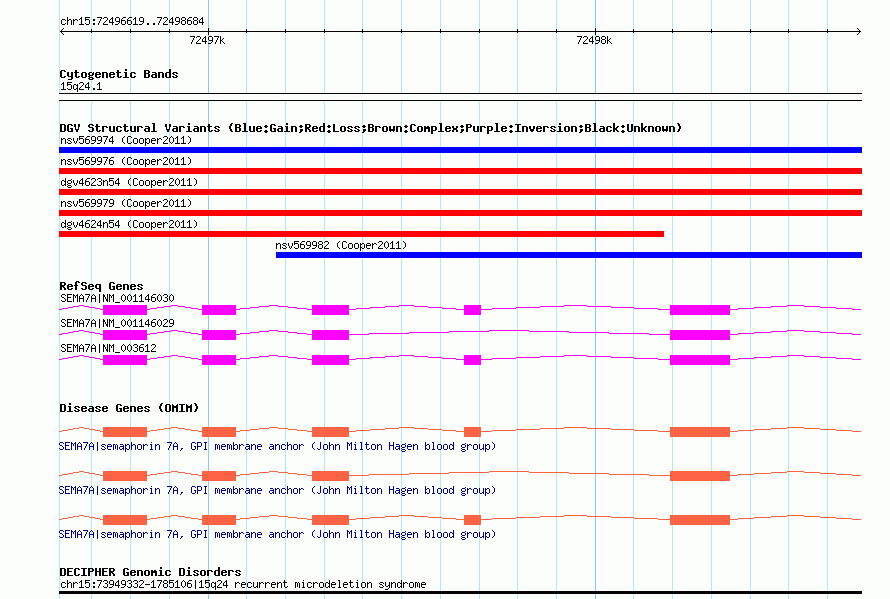
Task: Click the dgv4624n54 (Cooper2011) variant label
Action: pos(129,224)
